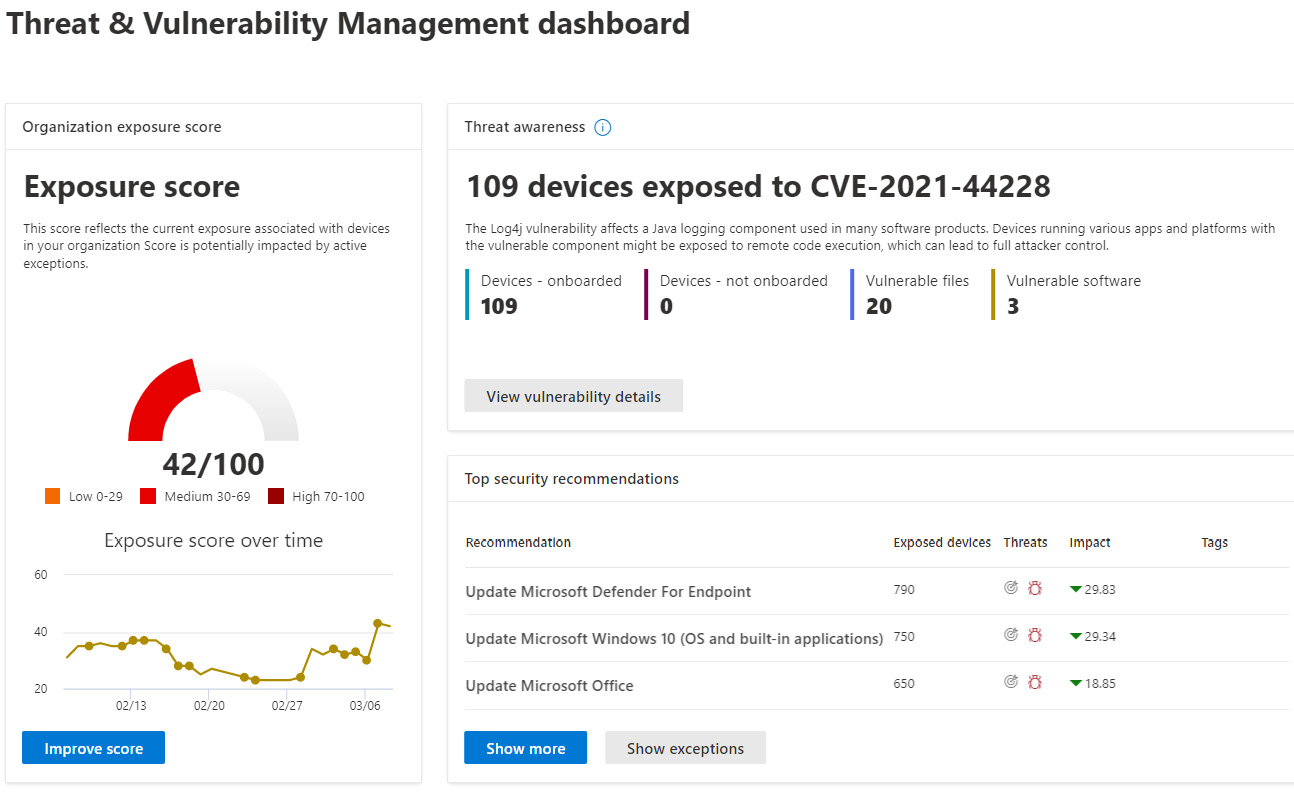This screenshot has height=794, width=1294.
Task: Open View vulnerability details
Action: (574, 396)
